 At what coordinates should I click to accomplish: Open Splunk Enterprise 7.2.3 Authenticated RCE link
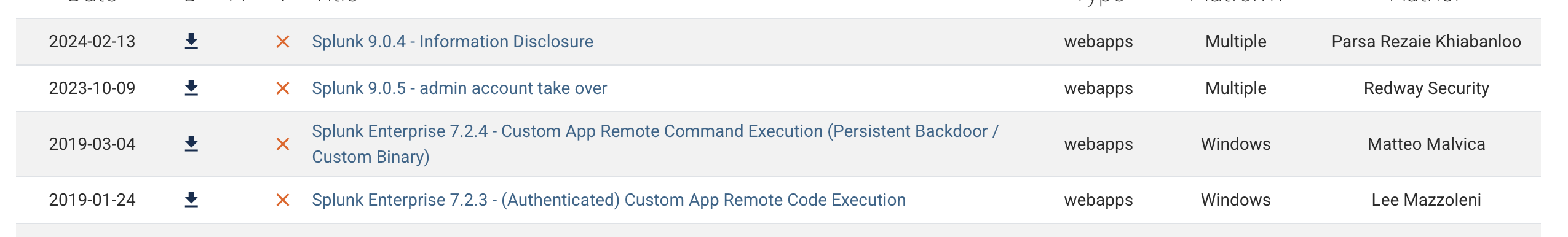[x=609, y=200]
